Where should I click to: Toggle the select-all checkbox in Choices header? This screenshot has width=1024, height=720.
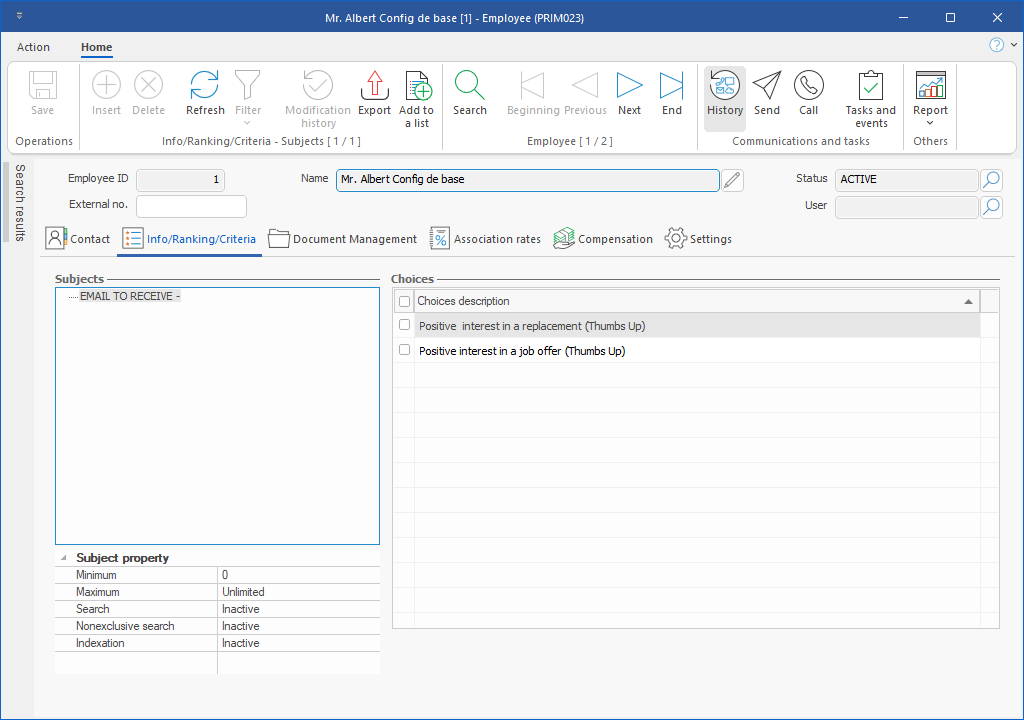point(404,301)
